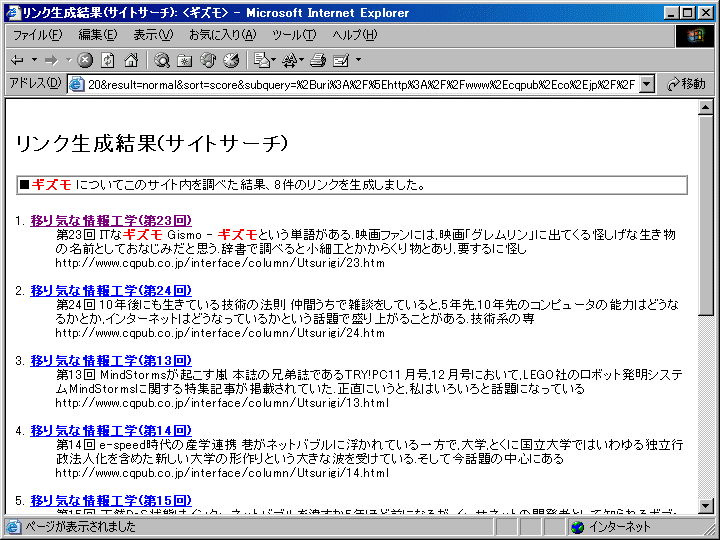This screenshot has width=720, height=540.
Task: Open the Forward button history dropdown
Action: (x=68, y=60)
